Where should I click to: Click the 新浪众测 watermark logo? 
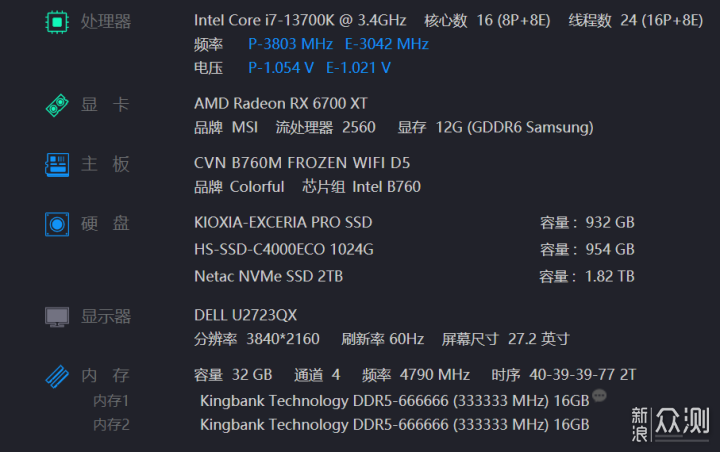pos(669,424)
